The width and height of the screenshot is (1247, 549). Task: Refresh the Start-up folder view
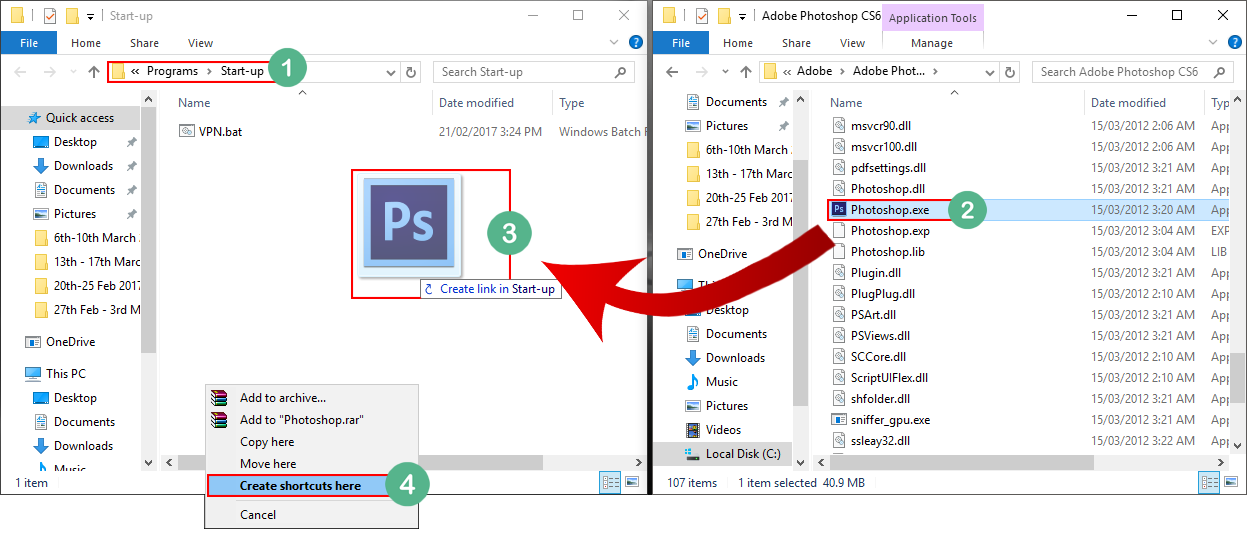(411, 72)
